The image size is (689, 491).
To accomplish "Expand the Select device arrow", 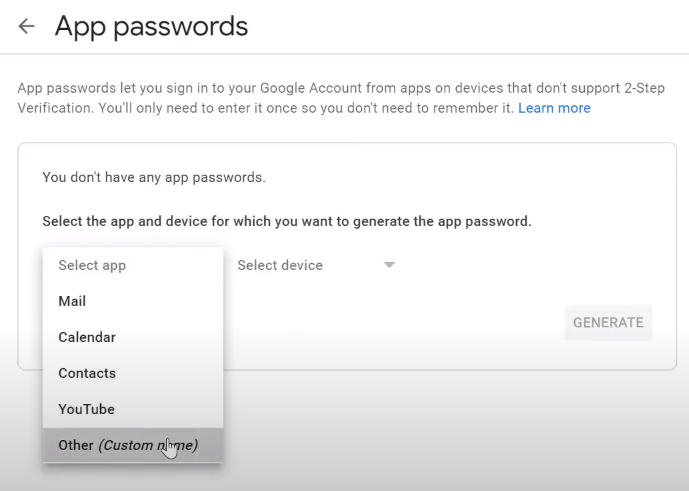I will click(x=389, y=265).
